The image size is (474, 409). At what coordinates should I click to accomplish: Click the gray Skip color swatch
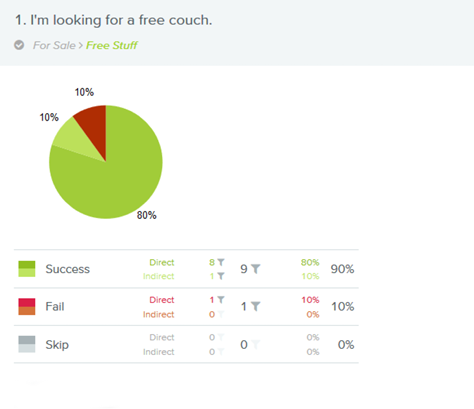pyautogui.click(x=27, y=344)
